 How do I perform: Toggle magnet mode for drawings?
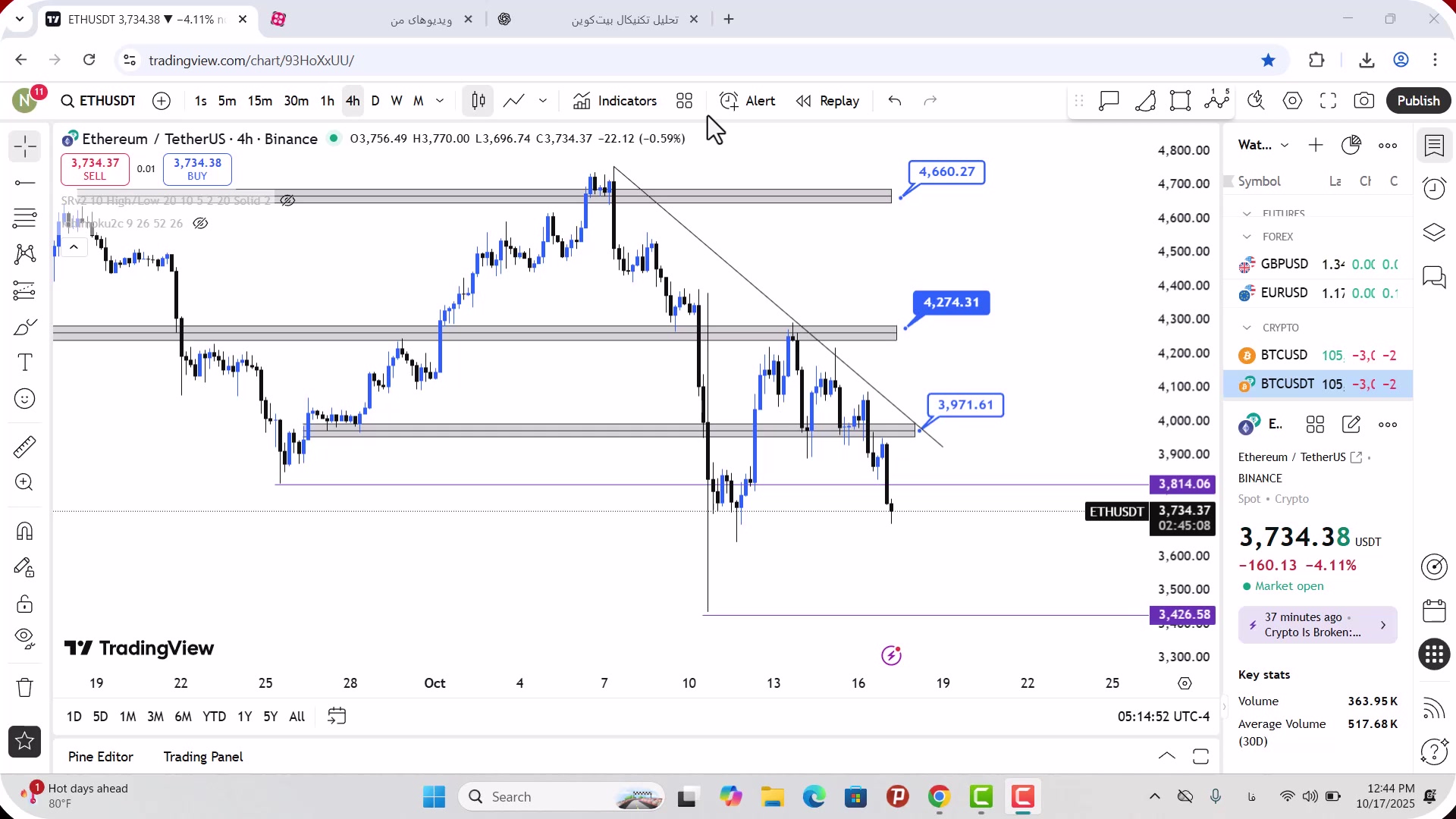[x=24, y=531]
